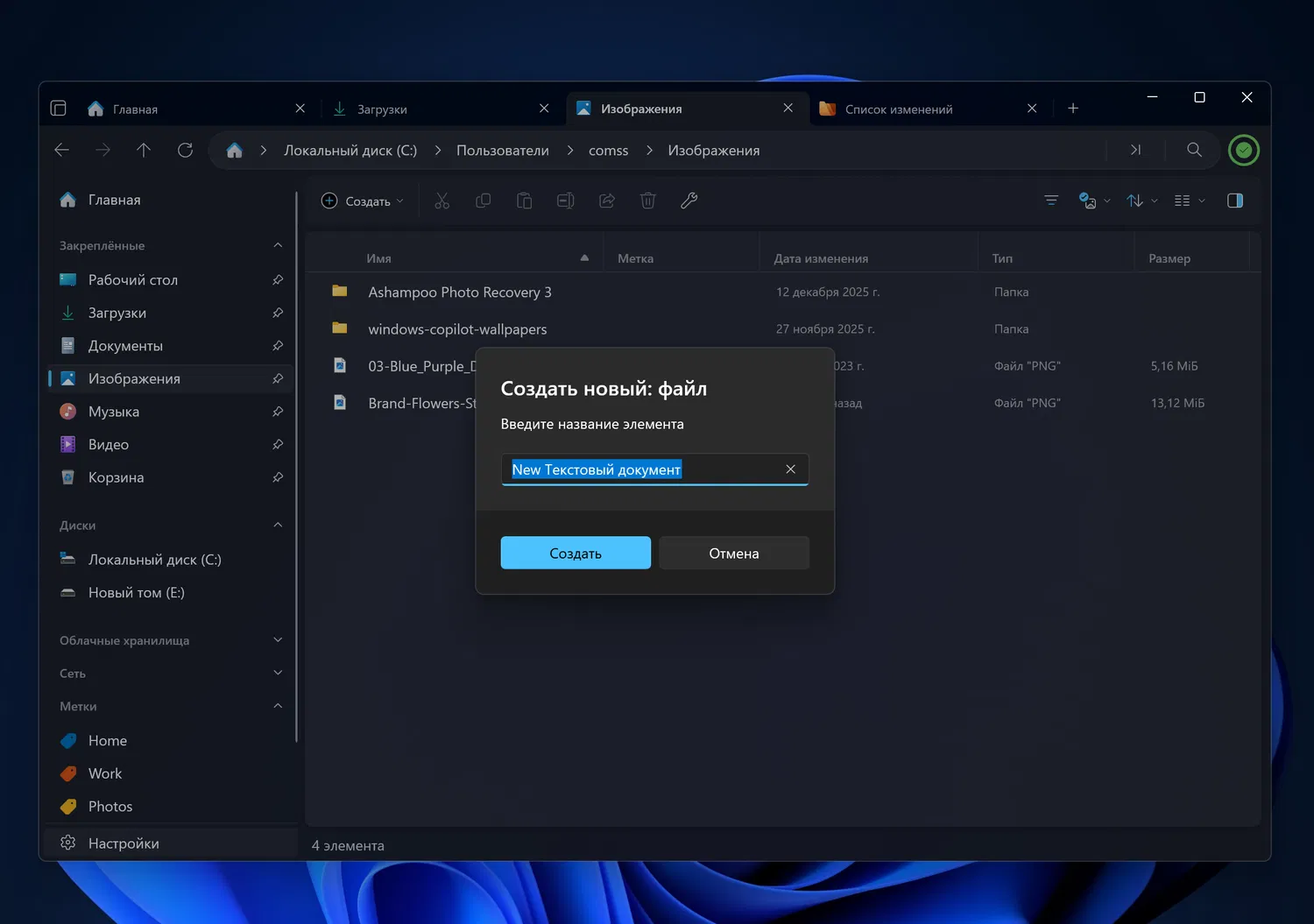Clear the file name text field
Viewport: 1314px width, 924px height.
pos(790,469)
